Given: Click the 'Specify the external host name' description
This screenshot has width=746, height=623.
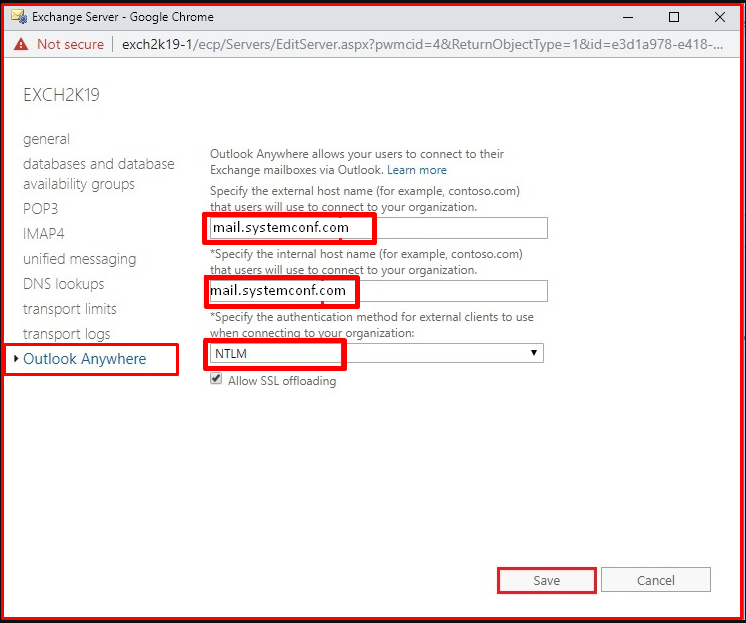Looking at the screenshot, I should click(365, 199).
